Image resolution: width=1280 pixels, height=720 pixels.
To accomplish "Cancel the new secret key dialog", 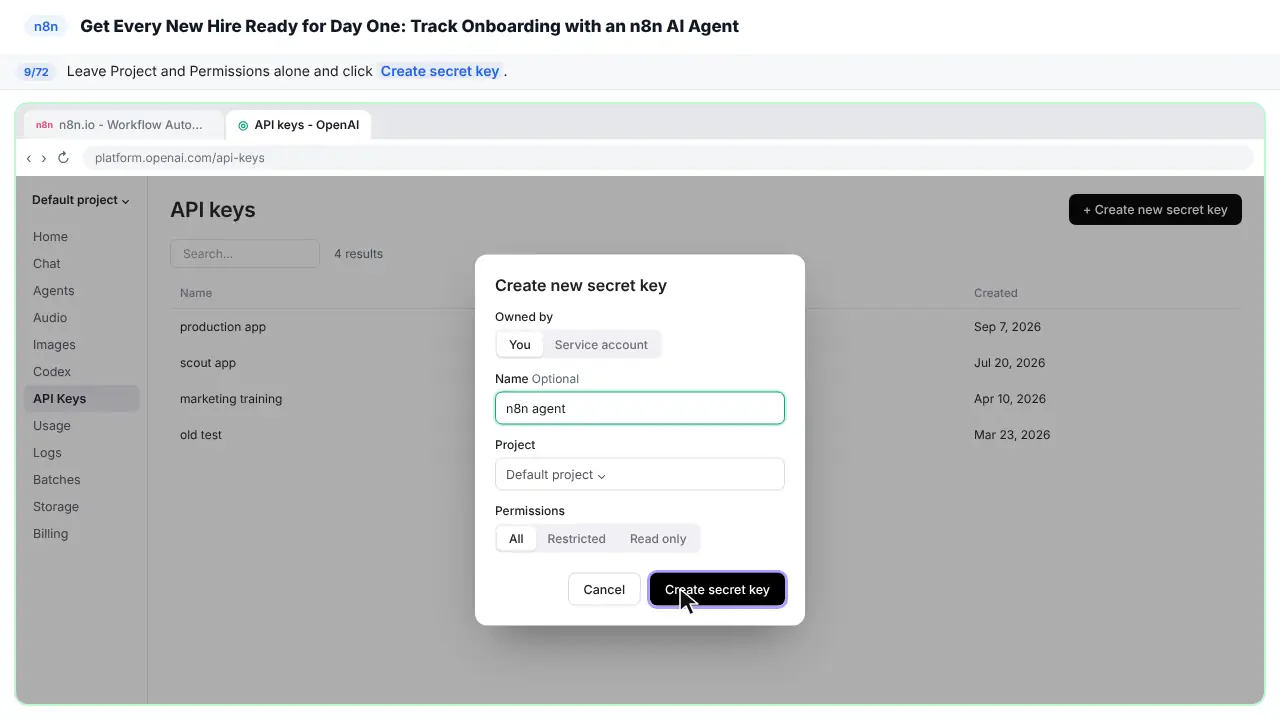I will (604, 590).
